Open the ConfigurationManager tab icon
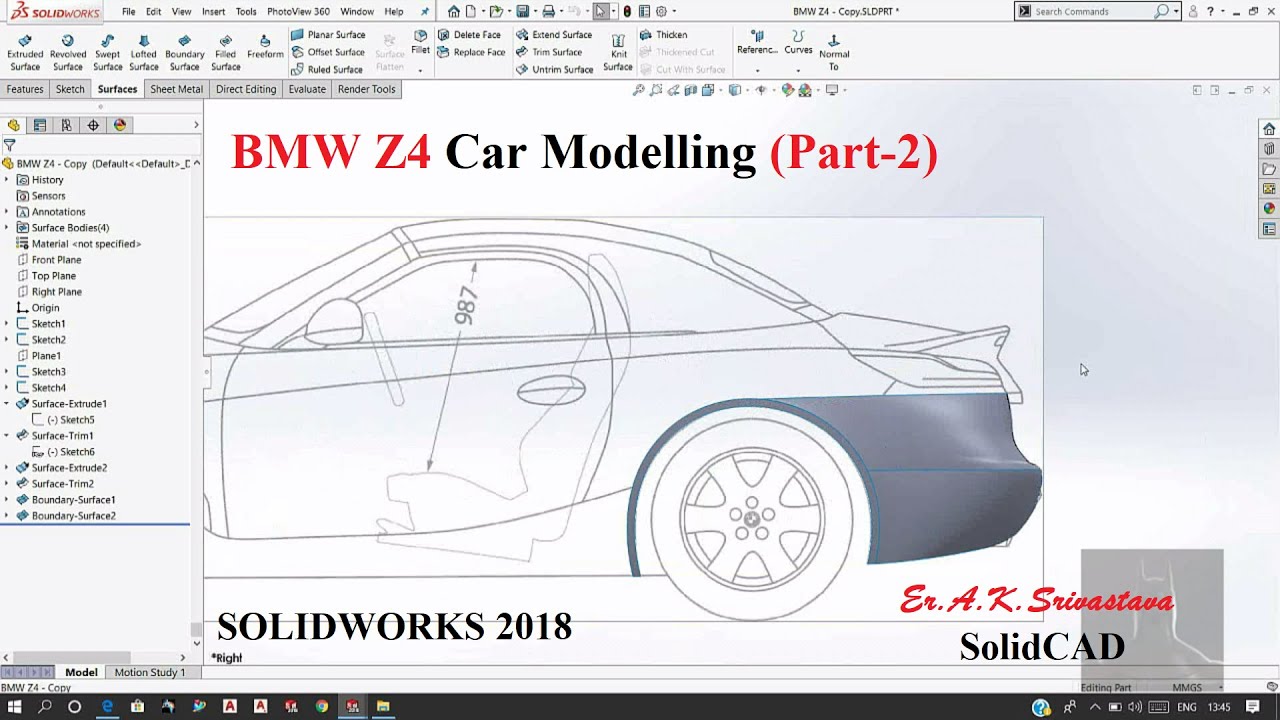1280x720 pixels. [66, 125]
